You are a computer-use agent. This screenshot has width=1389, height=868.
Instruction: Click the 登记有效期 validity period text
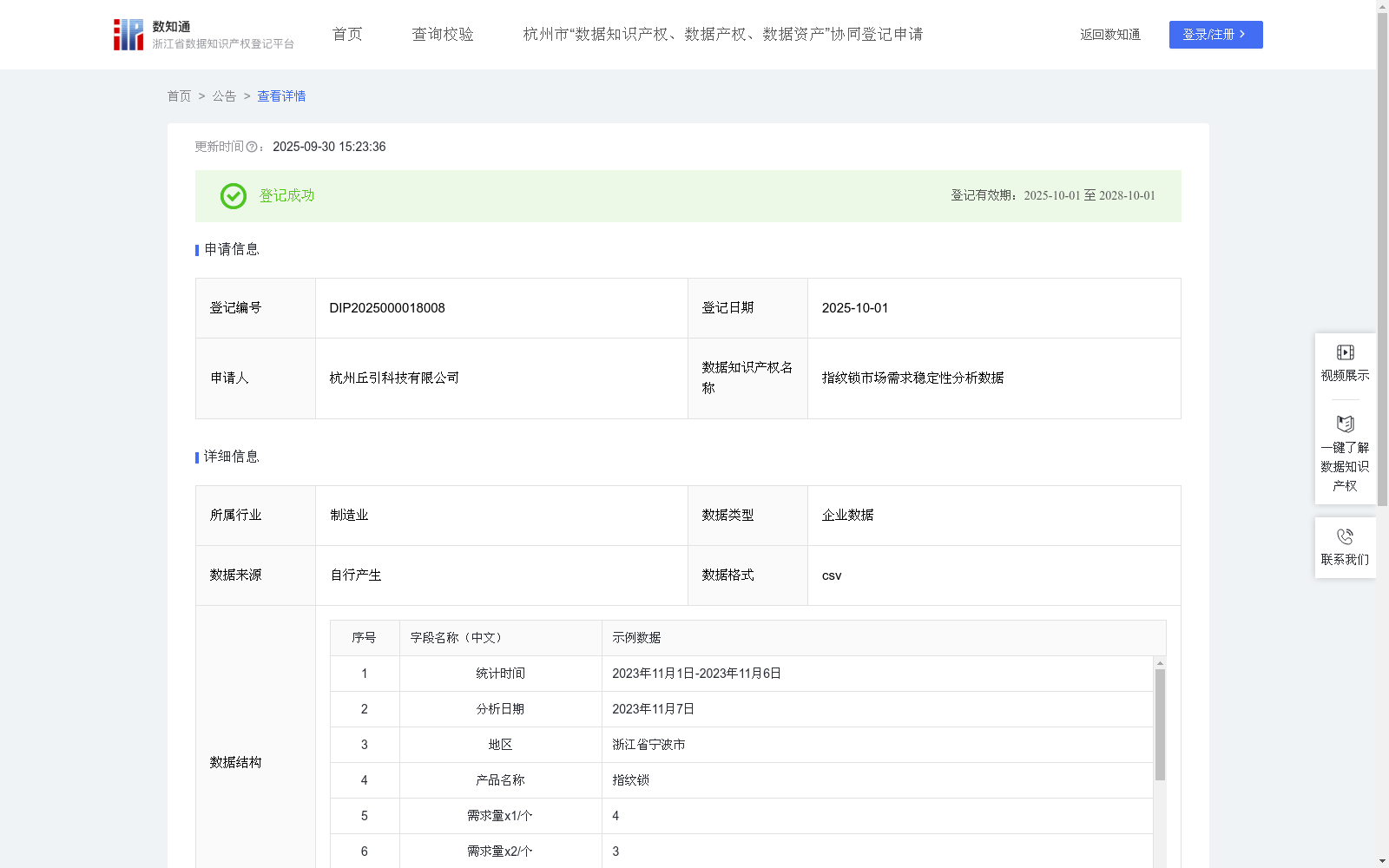(1053, 196)
